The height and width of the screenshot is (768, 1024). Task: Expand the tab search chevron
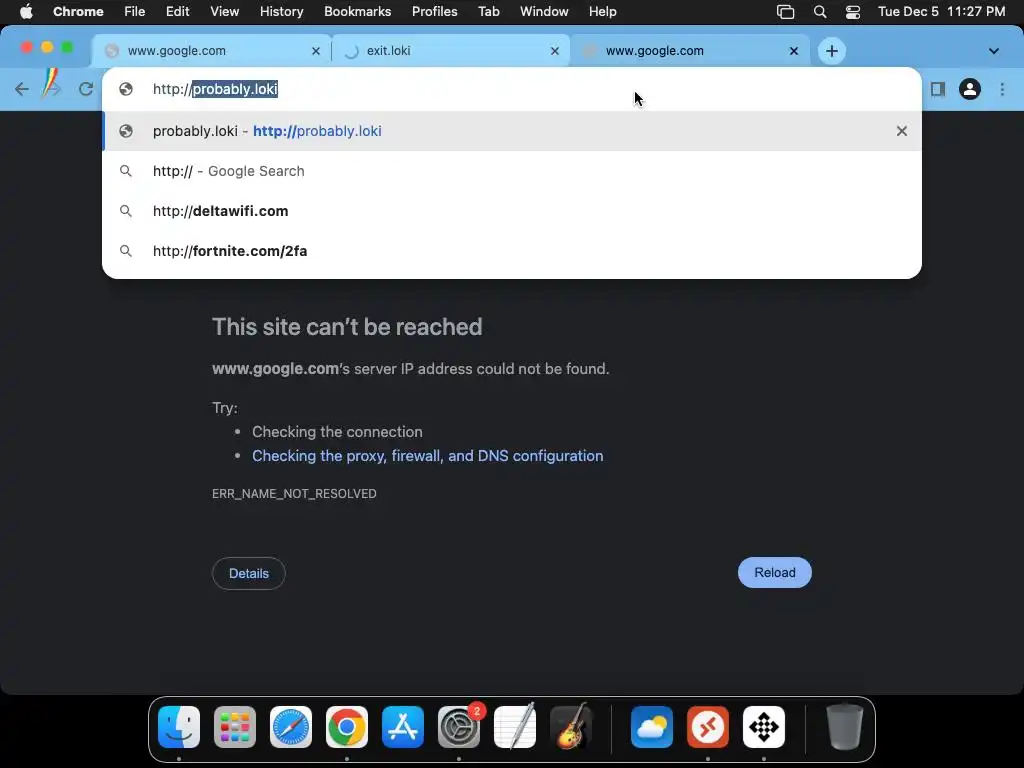click(x=993, y=51)
